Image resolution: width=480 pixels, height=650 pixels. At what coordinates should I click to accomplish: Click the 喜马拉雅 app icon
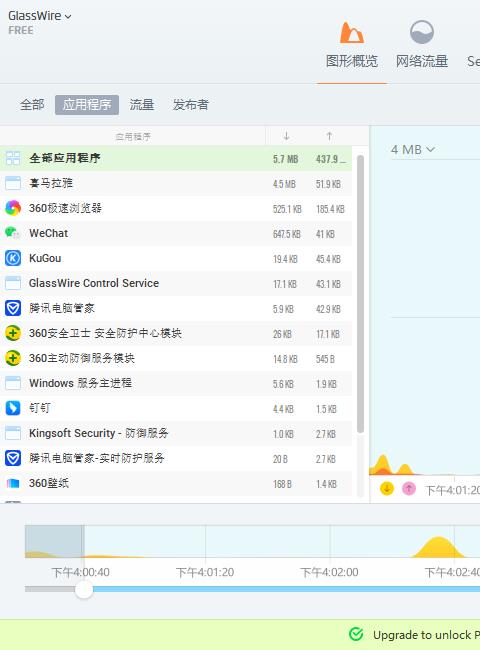tap(13, 183)
